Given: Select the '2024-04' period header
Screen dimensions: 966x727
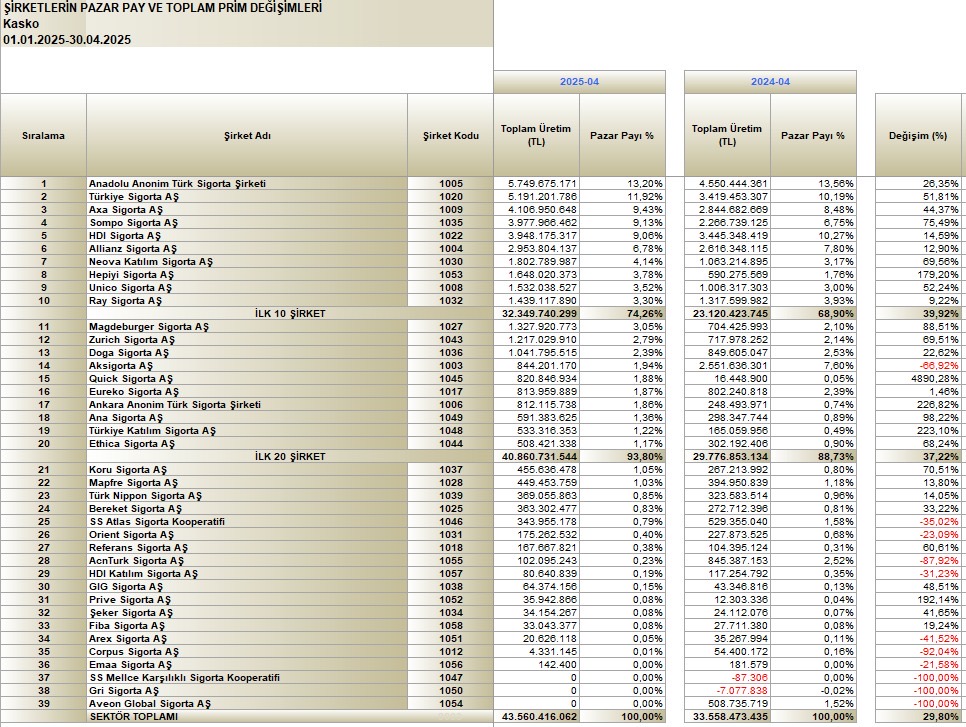Looking at the screenshot, I should 770,82.
